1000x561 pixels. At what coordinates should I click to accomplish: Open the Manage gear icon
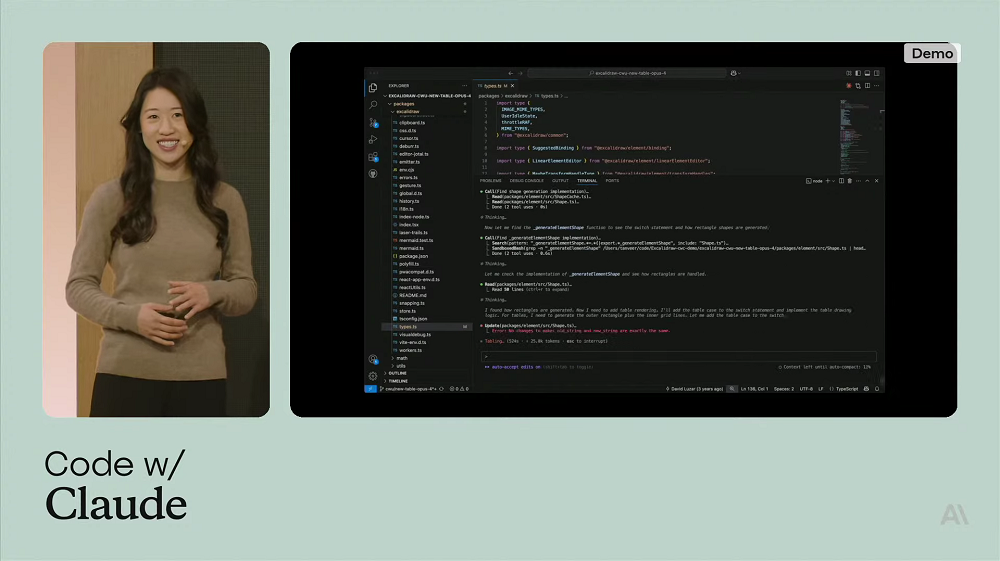click(373, 376)
